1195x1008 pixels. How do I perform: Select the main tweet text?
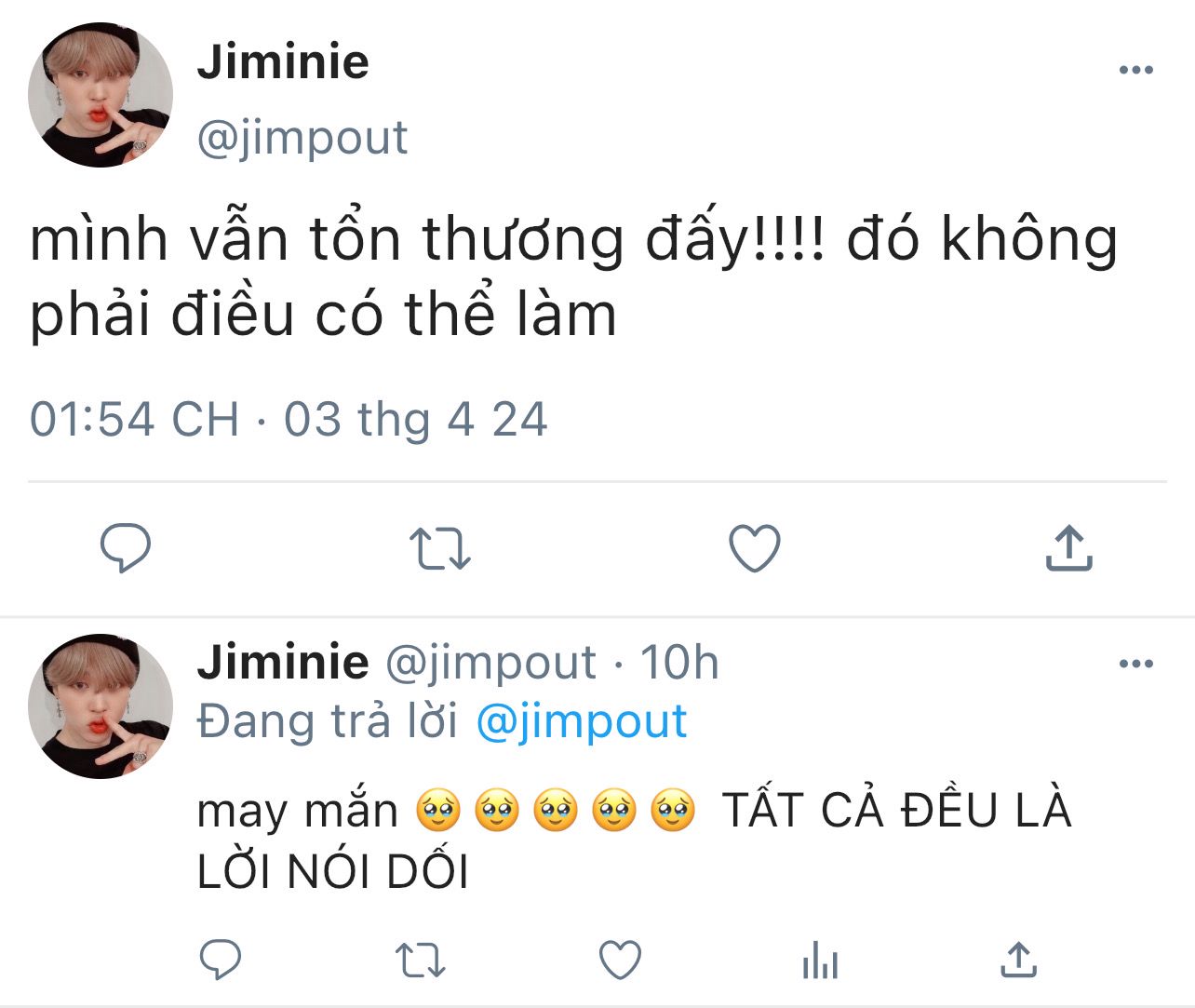pos(574,276)
